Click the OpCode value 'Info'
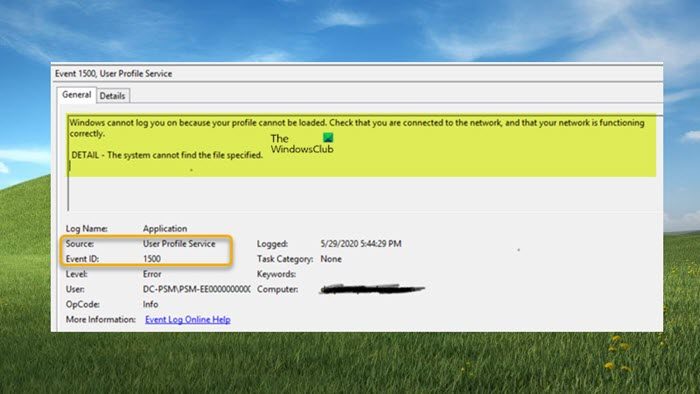 (150, 304)
